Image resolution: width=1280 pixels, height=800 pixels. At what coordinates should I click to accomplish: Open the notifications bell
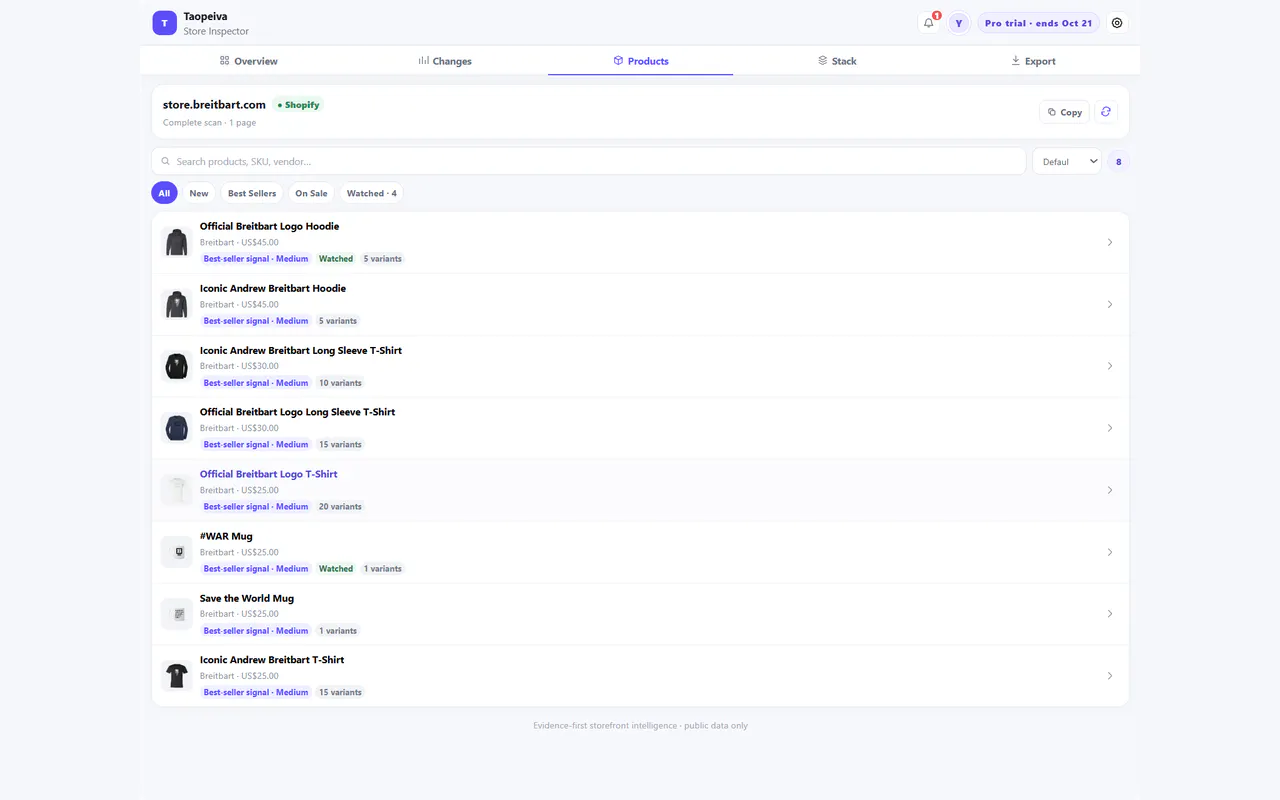click(x=929, y=23)
